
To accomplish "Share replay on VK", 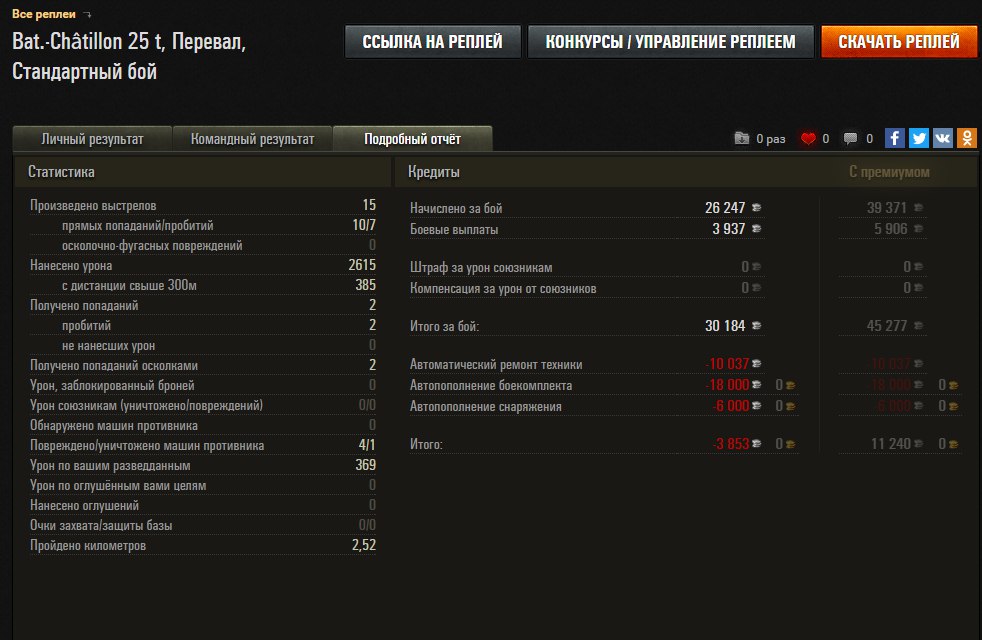I will point(943,139).
